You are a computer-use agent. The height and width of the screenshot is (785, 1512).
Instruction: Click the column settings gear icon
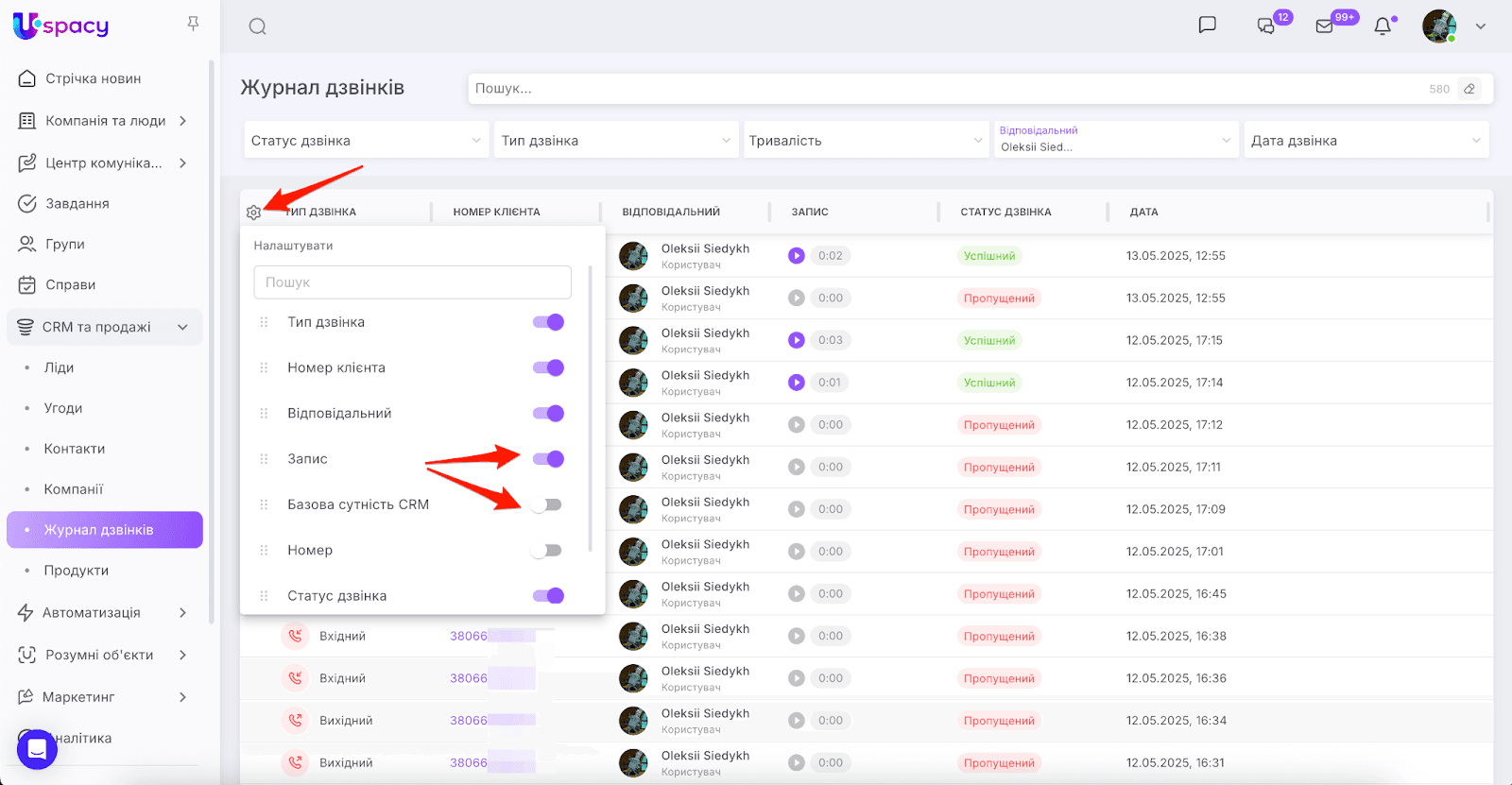(x=253, y=213)
